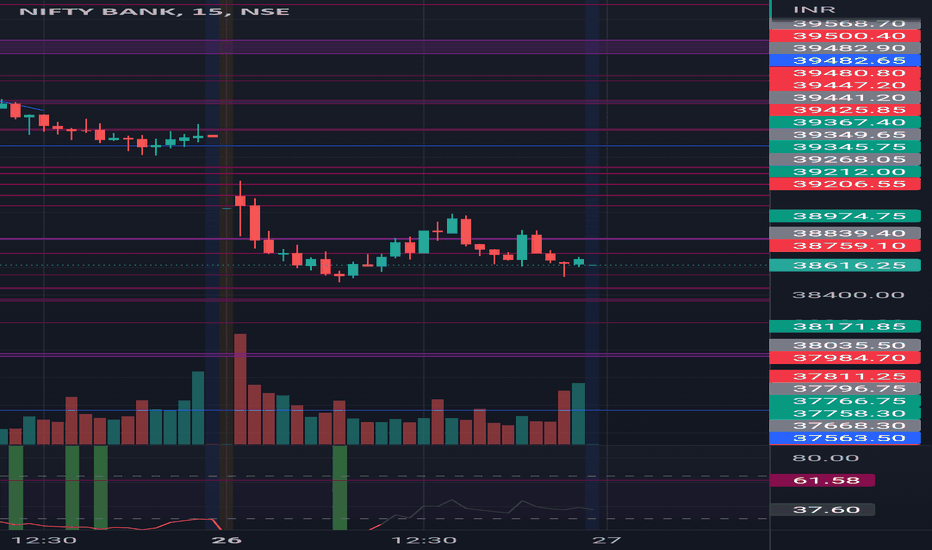932x550 pixels.
Task: Select the green 39212.00 price label
Action: pyautogui.click(x=845, y=172)
